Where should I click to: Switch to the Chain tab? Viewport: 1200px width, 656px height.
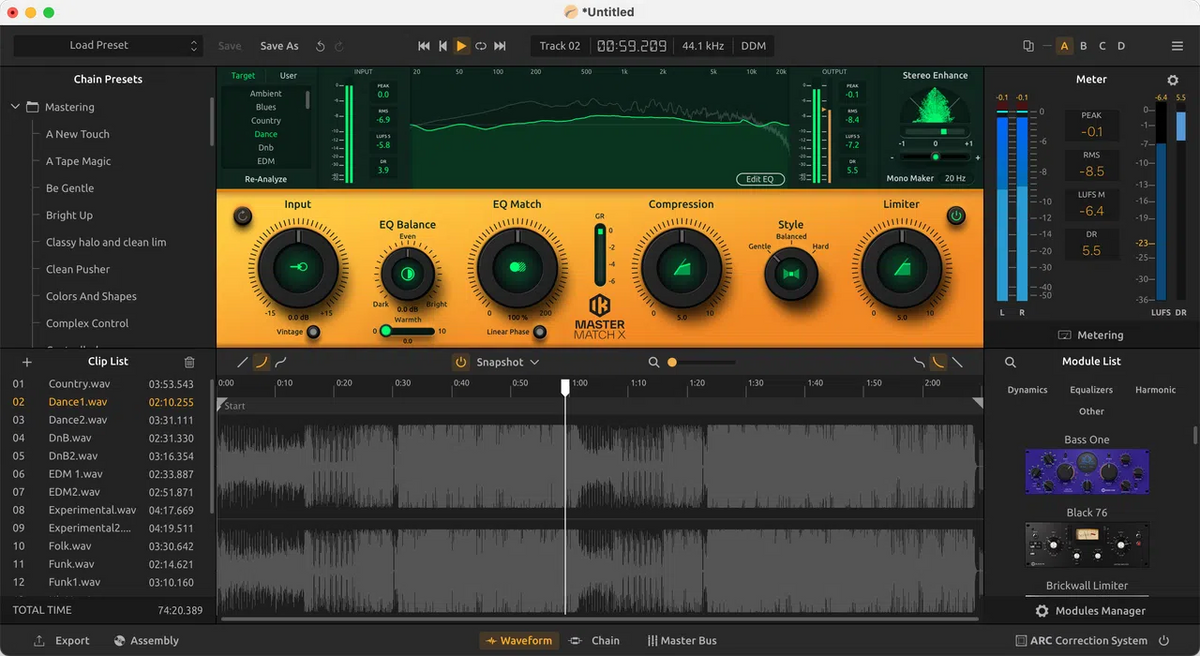[x=605, y=640]
